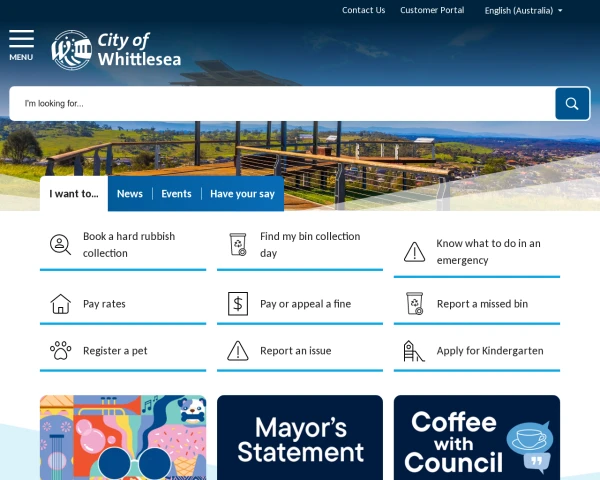Open the hamburger MENU icon
The image size is (600, 480).
(21, 45)
